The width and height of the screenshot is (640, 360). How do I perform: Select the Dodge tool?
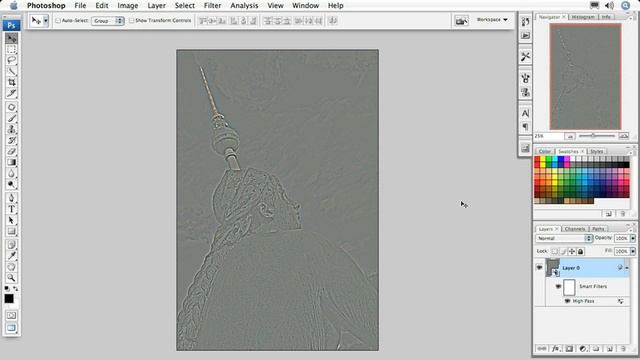(11, 184)
